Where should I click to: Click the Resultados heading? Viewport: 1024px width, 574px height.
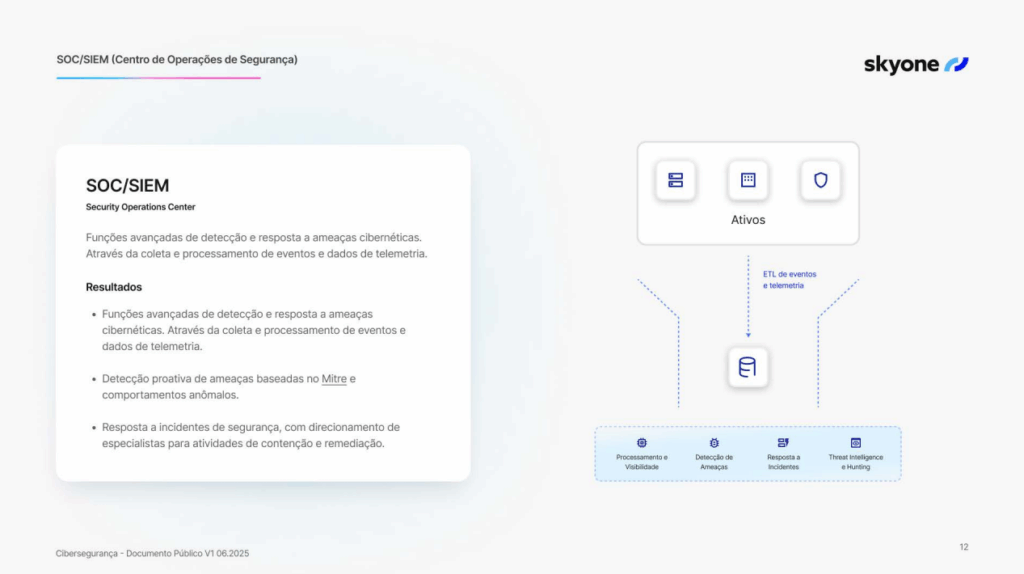114,287
